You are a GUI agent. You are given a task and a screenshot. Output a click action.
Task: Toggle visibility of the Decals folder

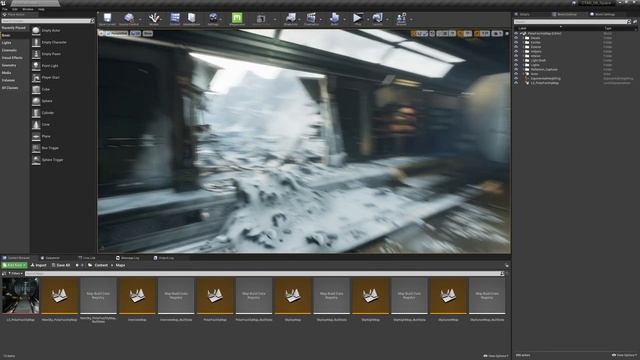pyautogui.click(x=516, y=38)
